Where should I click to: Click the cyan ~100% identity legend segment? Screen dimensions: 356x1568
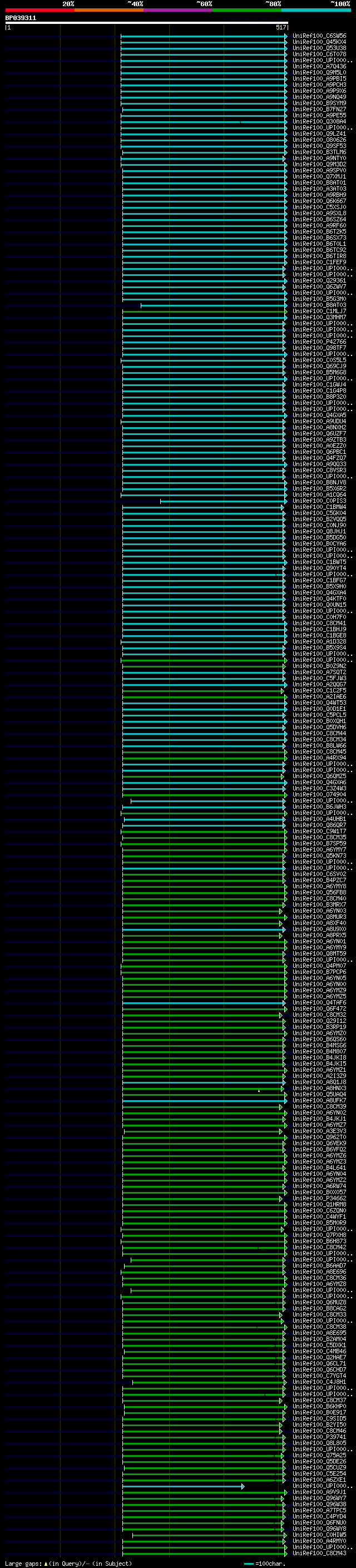317,10
